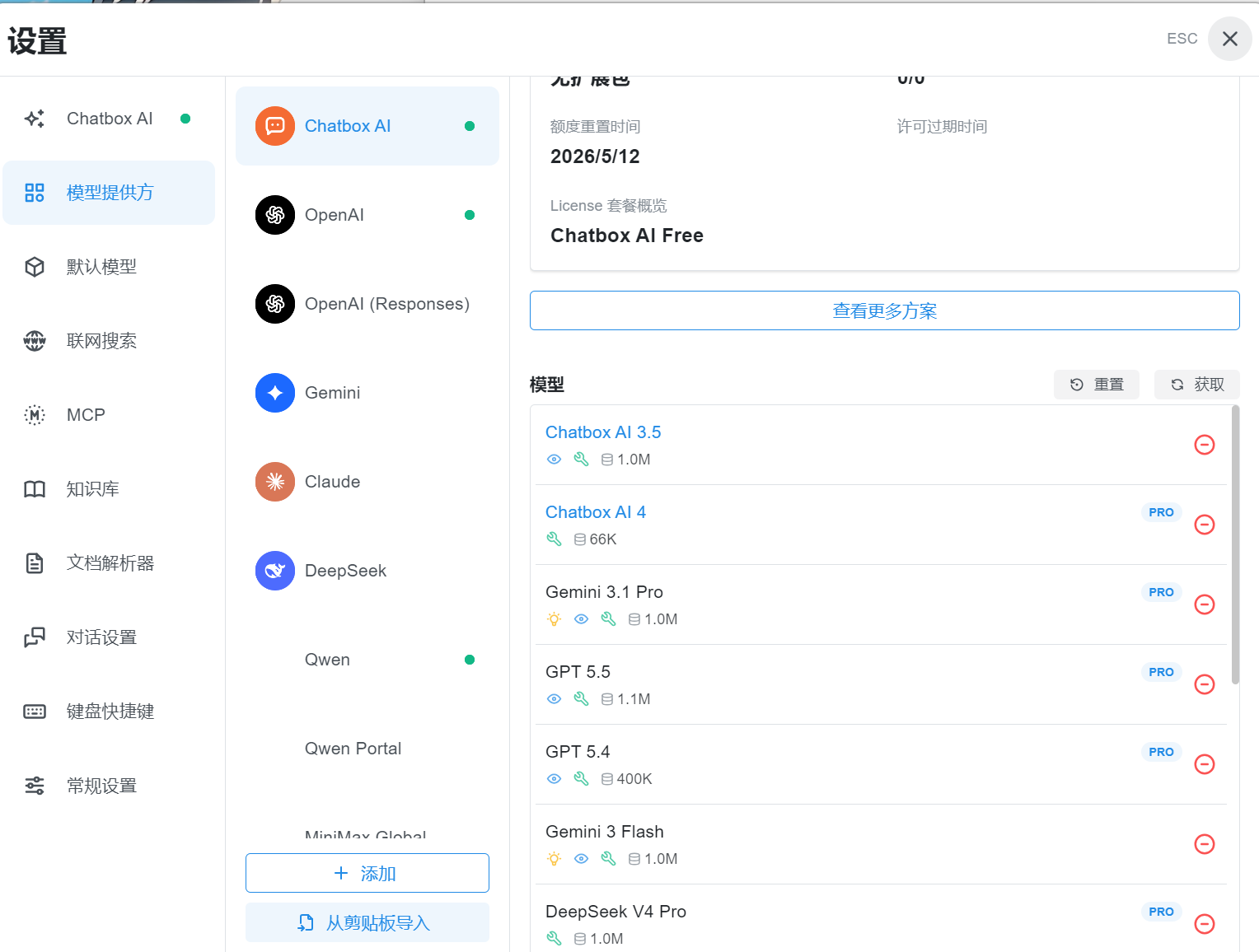Click the PRO badge on GPT 5.5
1259x952 pixels.
click(x=1161, y=672)
